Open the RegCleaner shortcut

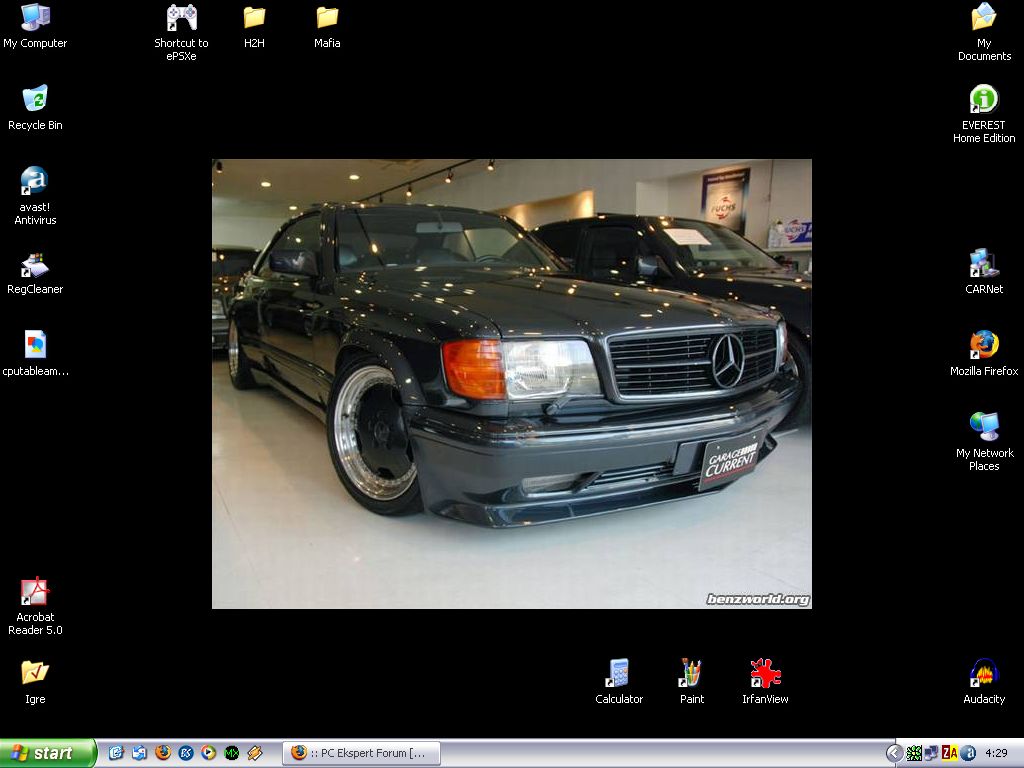[35, 265]
